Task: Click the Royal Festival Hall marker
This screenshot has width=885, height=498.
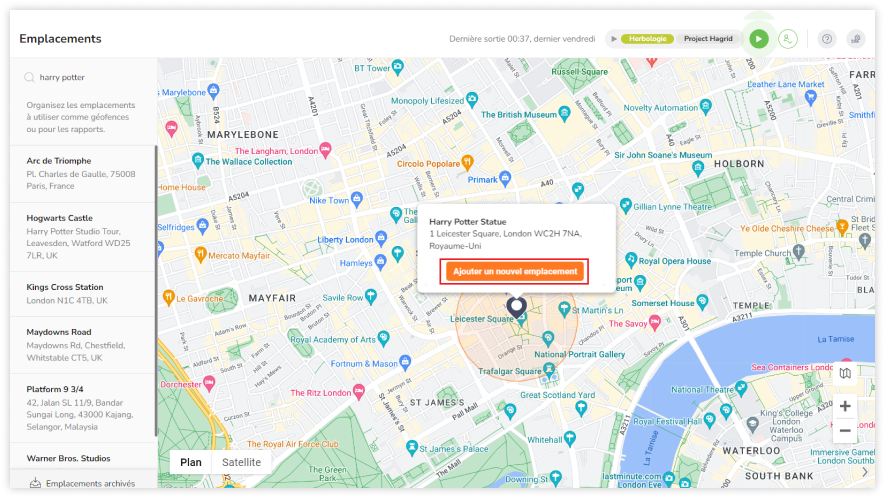Action: point(709,420)
